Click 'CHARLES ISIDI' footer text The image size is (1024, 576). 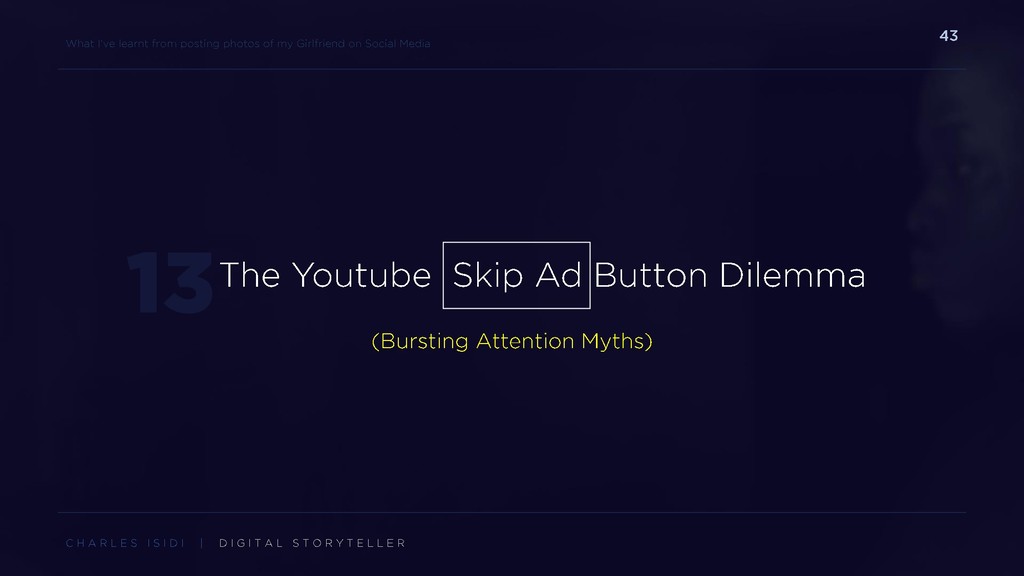tap(125, 543)
